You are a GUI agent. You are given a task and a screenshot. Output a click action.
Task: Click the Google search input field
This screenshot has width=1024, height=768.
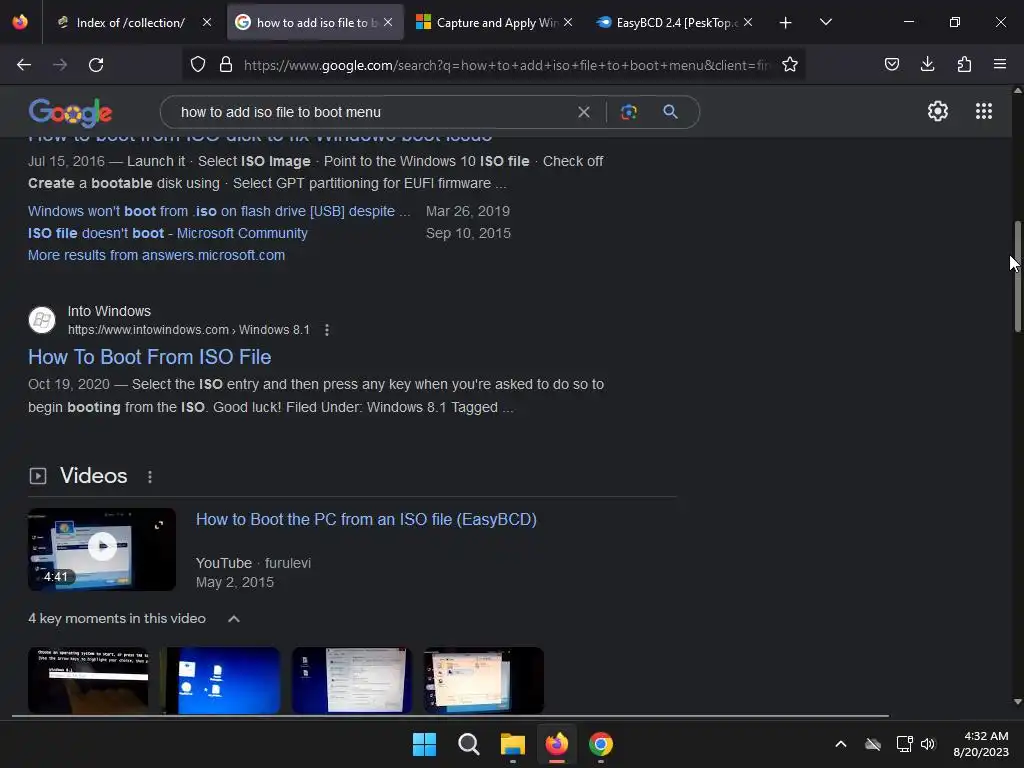coord(372,112)
